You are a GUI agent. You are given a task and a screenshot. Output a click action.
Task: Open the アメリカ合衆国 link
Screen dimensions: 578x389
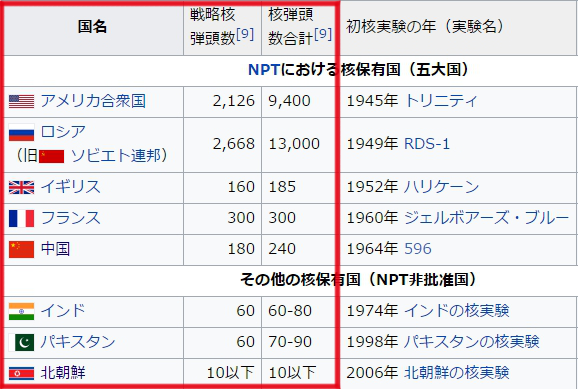93,101
